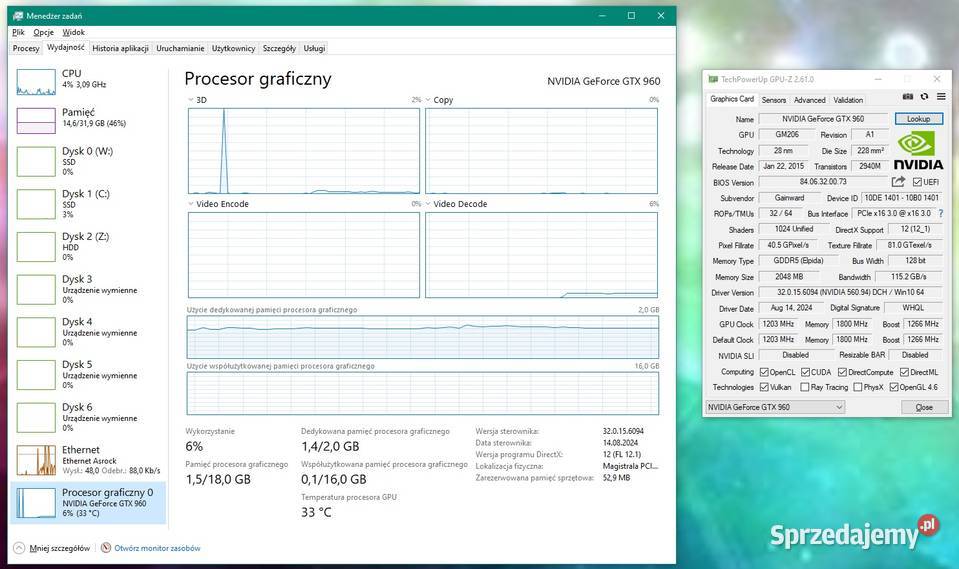Collapse view with Mniej szczegółów

[x=53, y=548]
